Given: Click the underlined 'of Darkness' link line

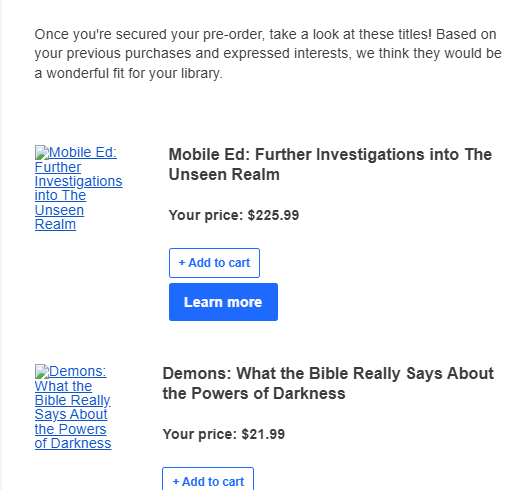Looking at the screenshot, I should 73,443.
